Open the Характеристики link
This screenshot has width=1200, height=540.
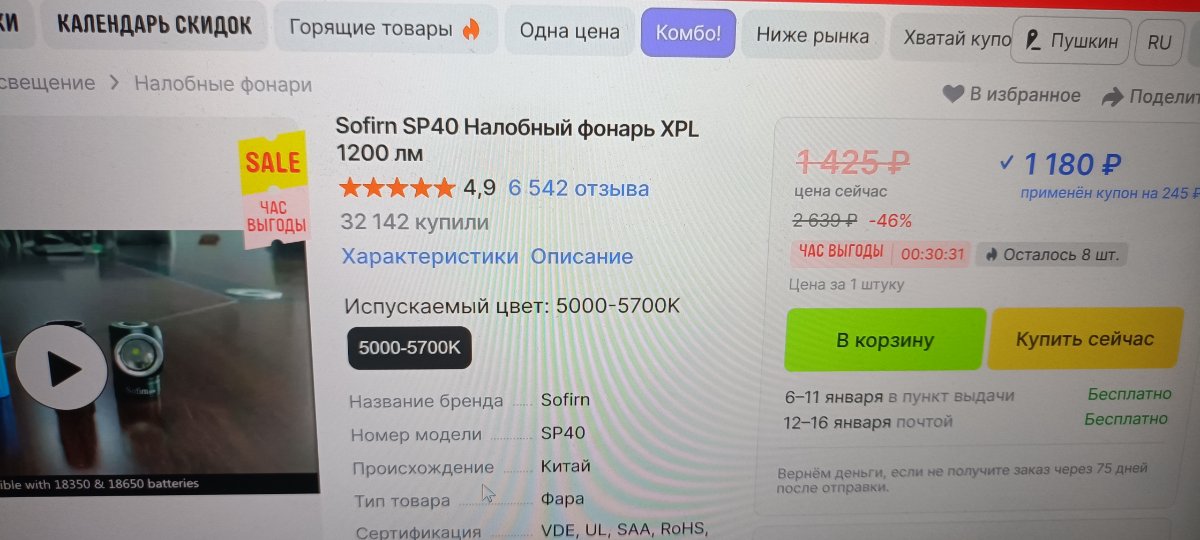[430, 256]
